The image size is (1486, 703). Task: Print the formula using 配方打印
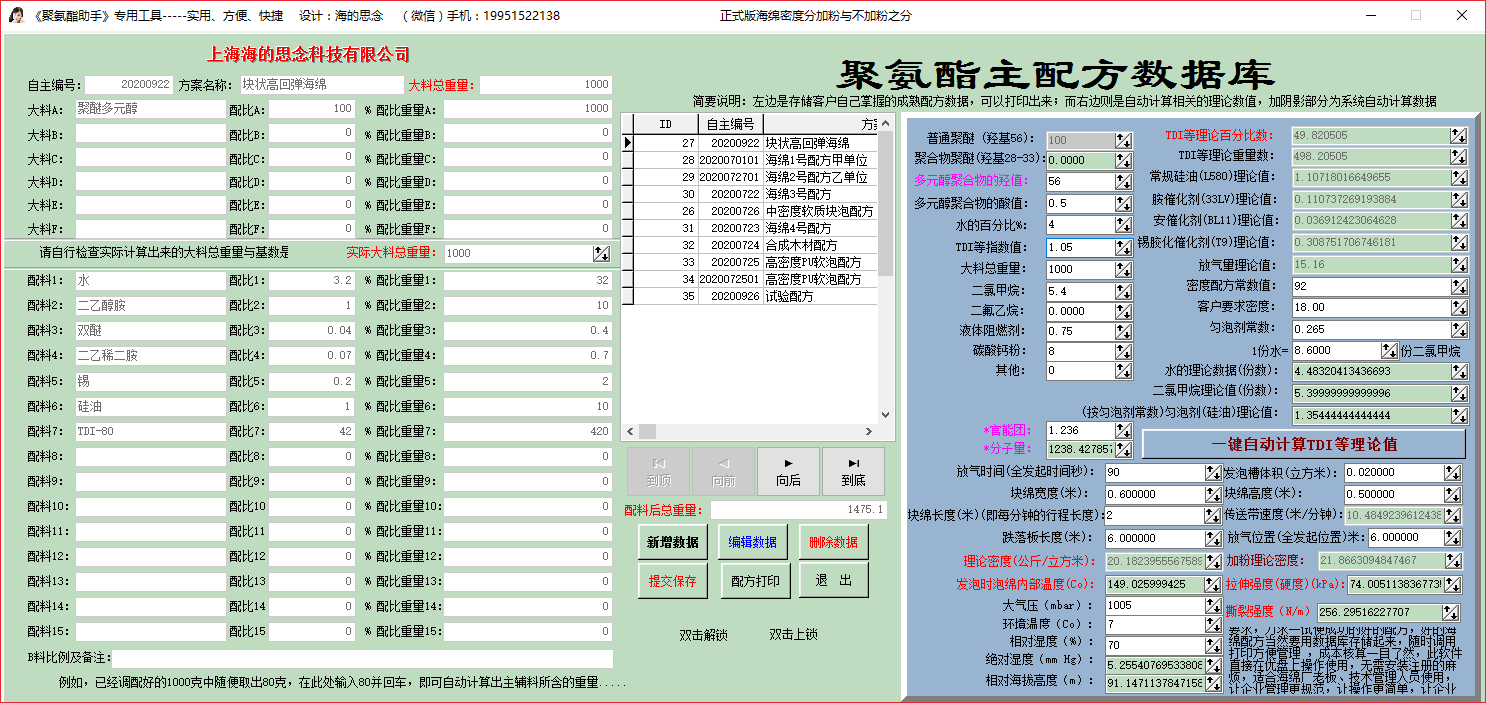point(756,581)
